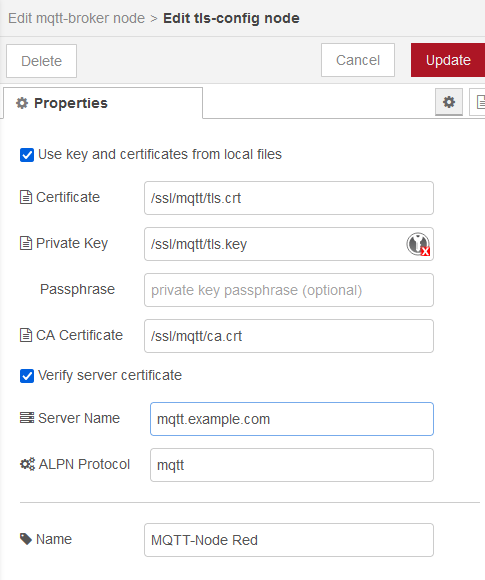Uncheck Use key and certificates from local files
Screen dimensions: 485x580
pos(27,155)
